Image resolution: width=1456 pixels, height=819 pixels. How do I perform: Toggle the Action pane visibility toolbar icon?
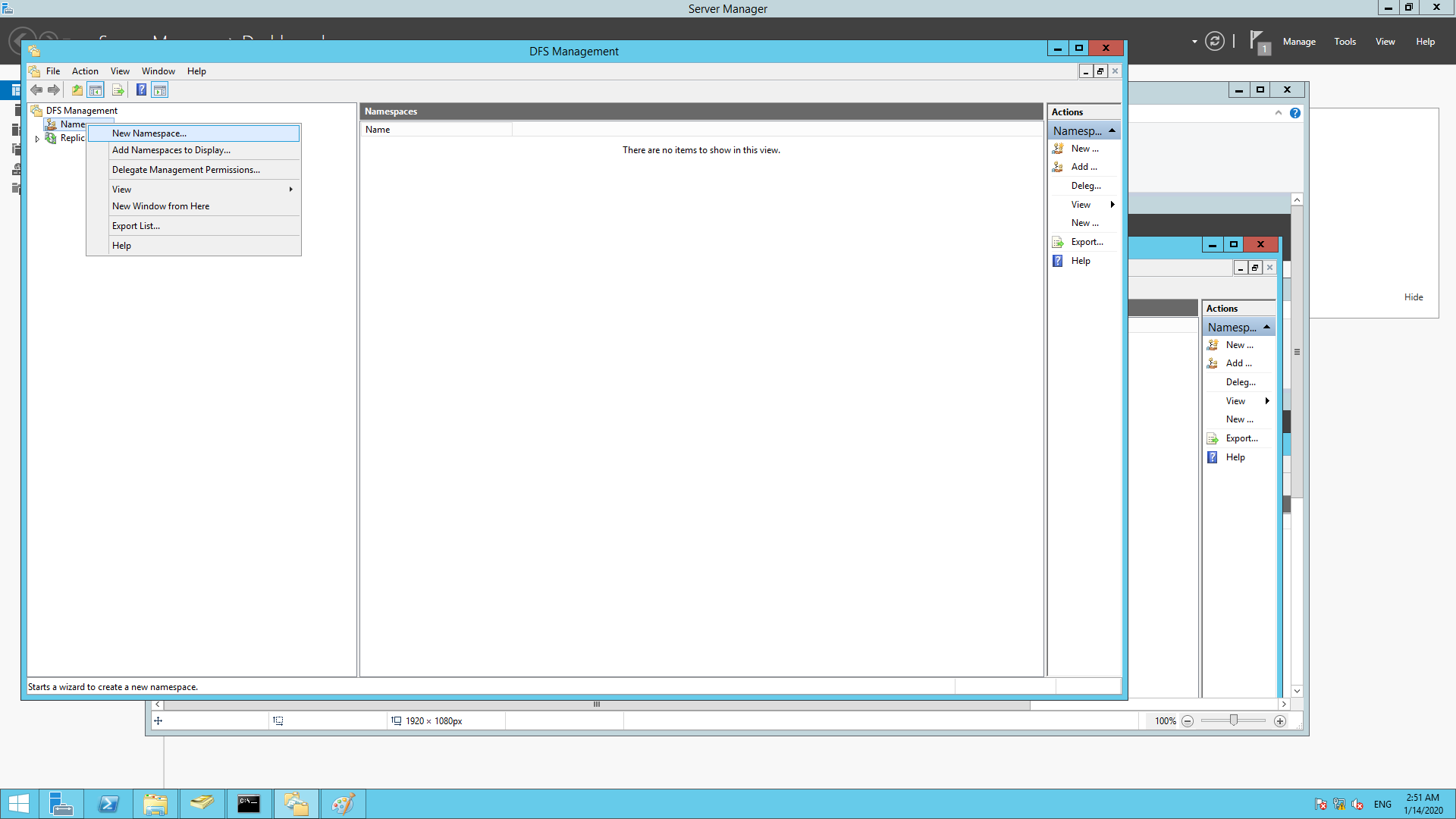pyautogui.click(x=159, y=89)
